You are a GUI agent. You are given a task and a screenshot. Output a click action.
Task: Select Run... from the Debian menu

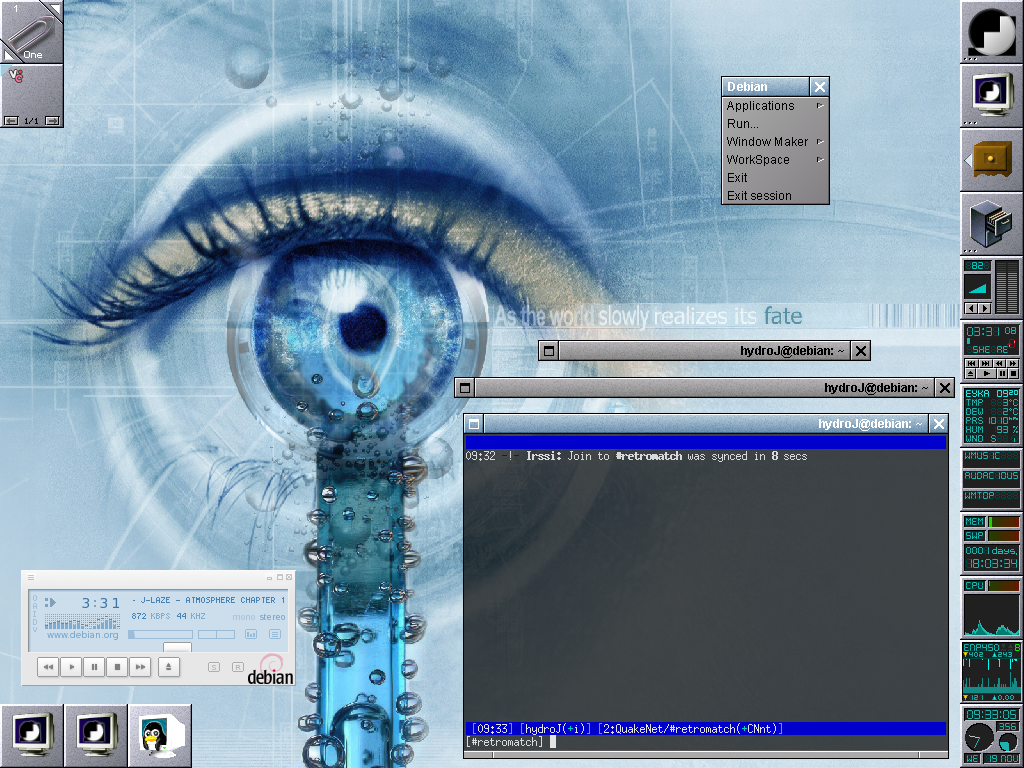[x=743, y=124]
